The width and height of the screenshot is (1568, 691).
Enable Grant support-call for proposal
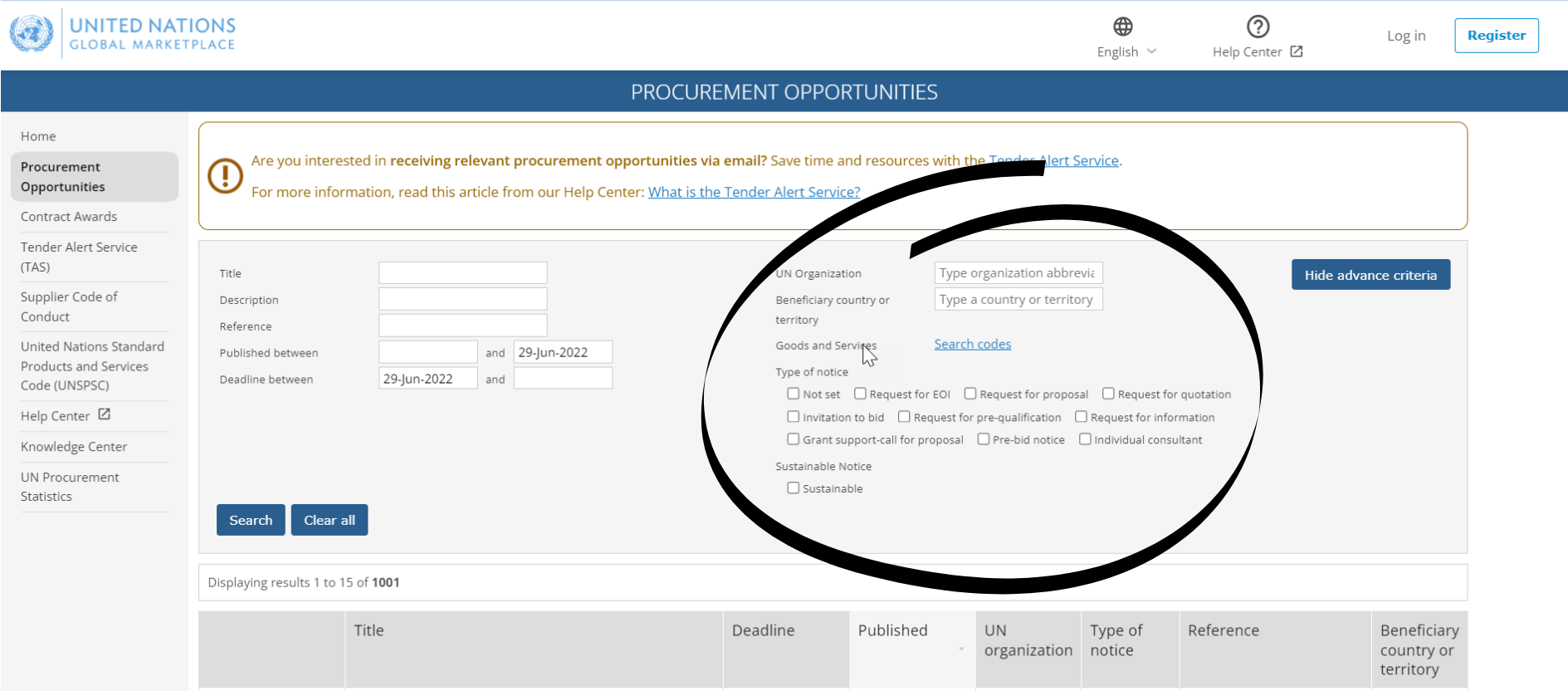point(793,439)
